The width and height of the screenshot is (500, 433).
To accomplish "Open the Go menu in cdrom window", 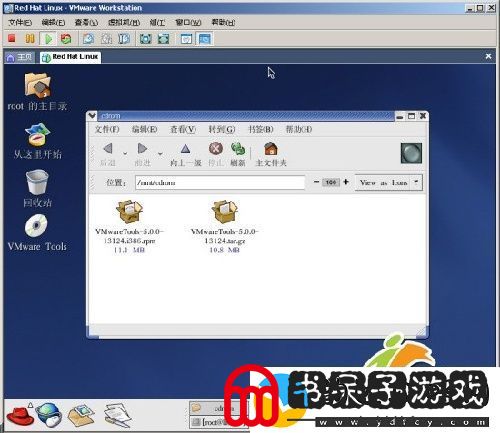I will pyautogui.click(x=222, y=129).
